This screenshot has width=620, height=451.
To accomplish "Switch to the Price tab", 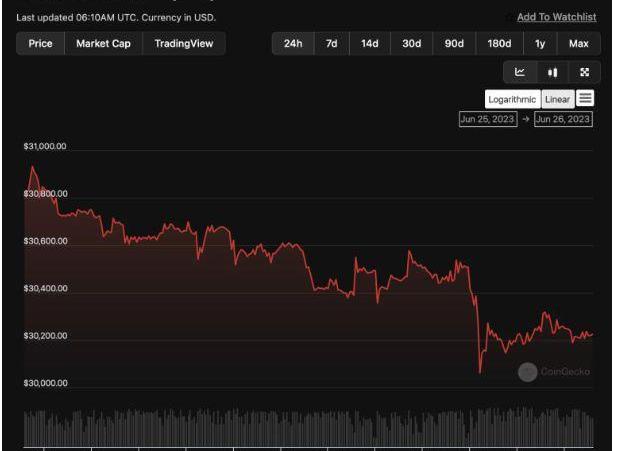I will (x=41, y=44).
